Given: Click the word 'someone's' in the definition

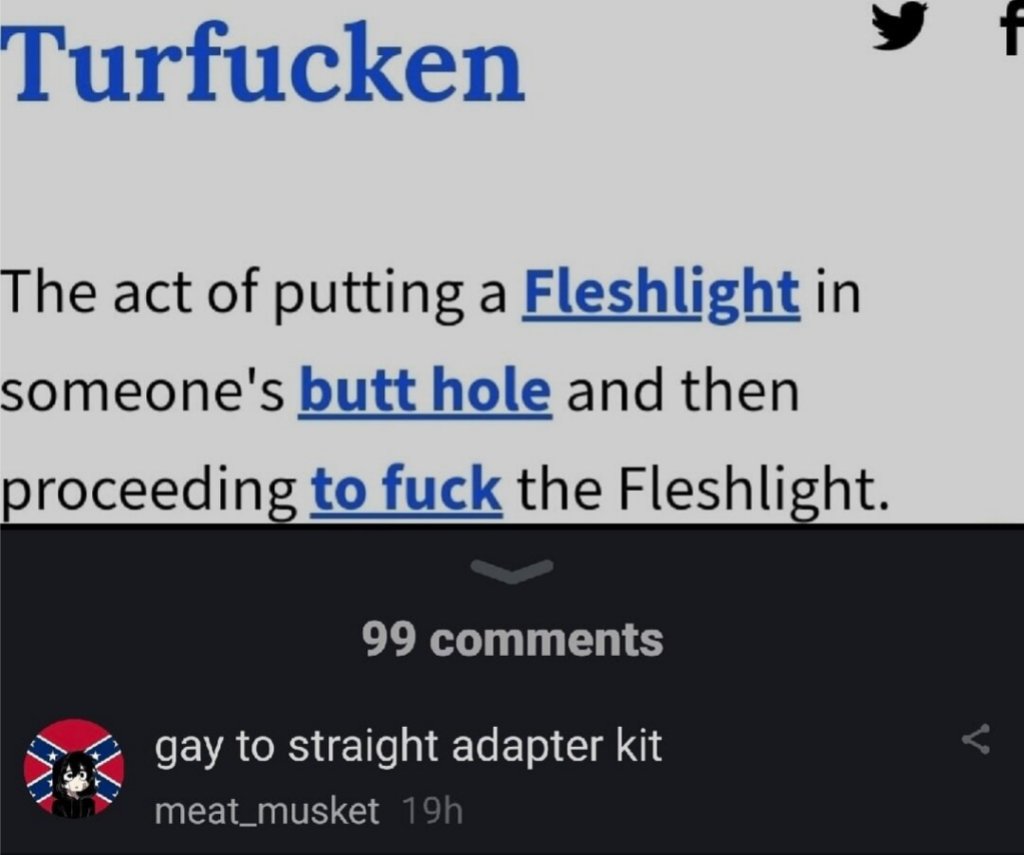Looking at the screenshot, I should coord(142,393).
